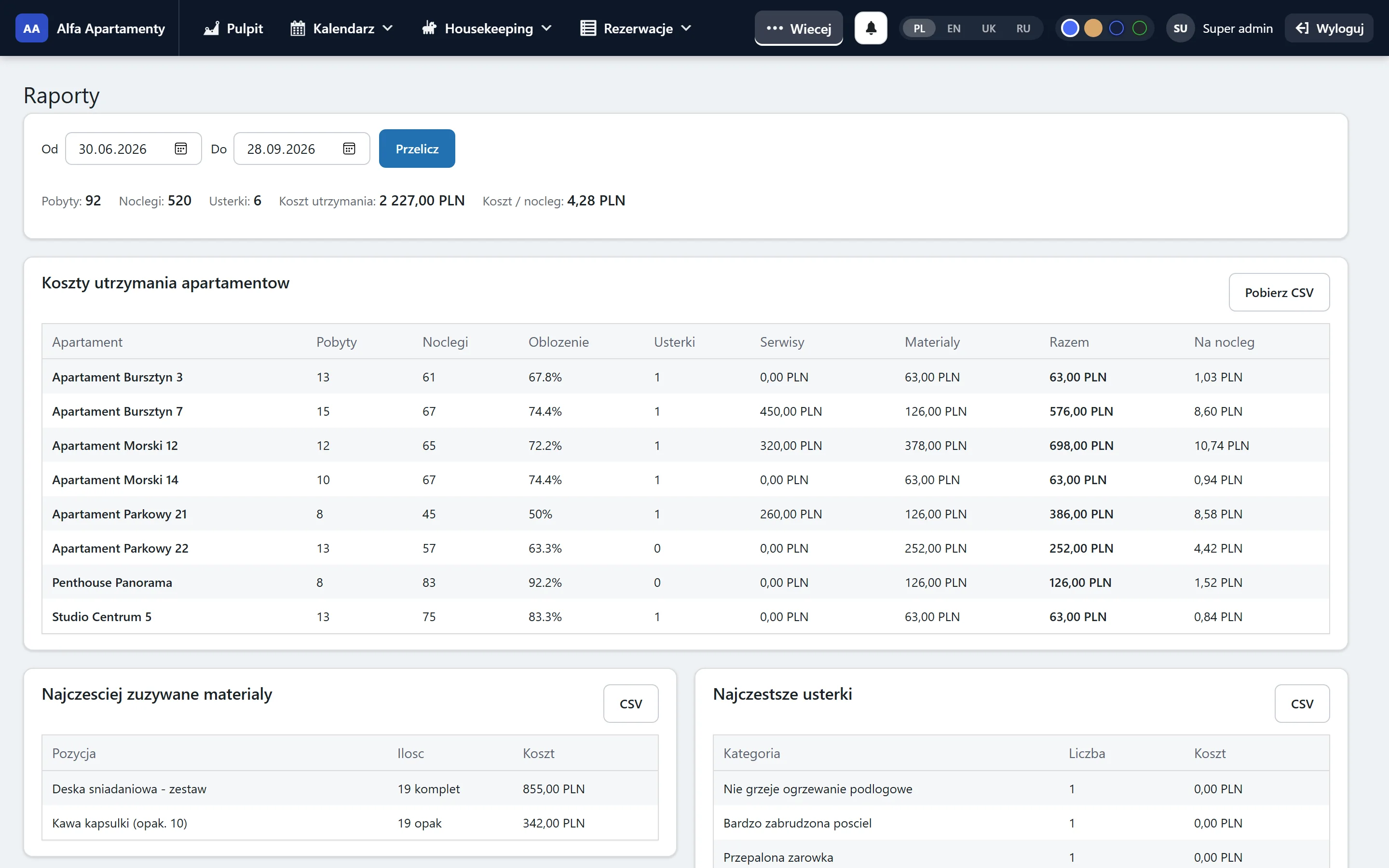Viewport: 1389px width, 868px height.
Task: Download apartment costs with Pobierz CSV
Action: coord(1279,292)
